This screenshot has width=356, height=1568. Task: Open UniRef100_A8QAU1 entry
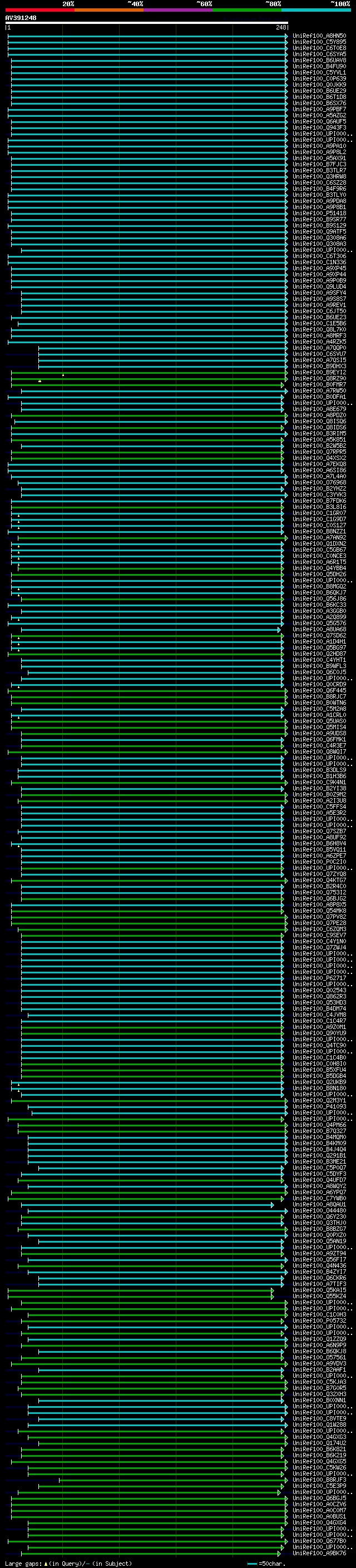(319, 1204)
